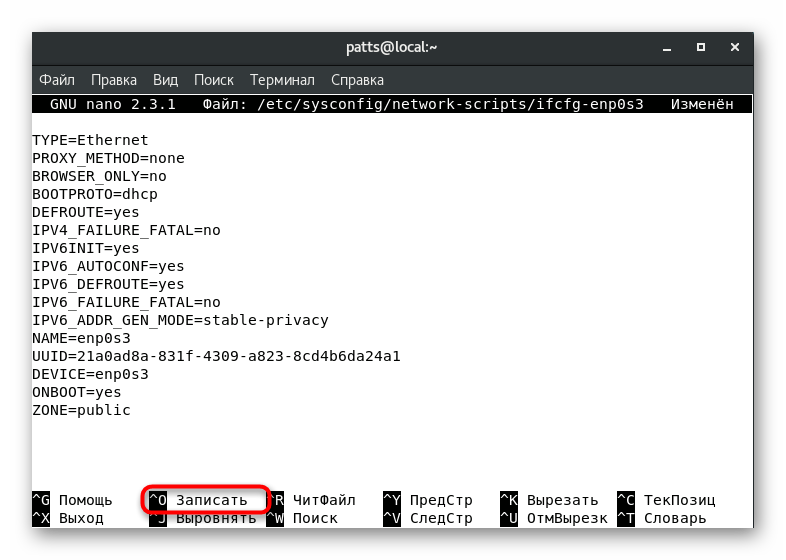The image size is (786, 560).
Task: Click the UUID=21a0ad8a-831f-4309-a823-8cd4b6da24a1 line
Action: (216, 356)
